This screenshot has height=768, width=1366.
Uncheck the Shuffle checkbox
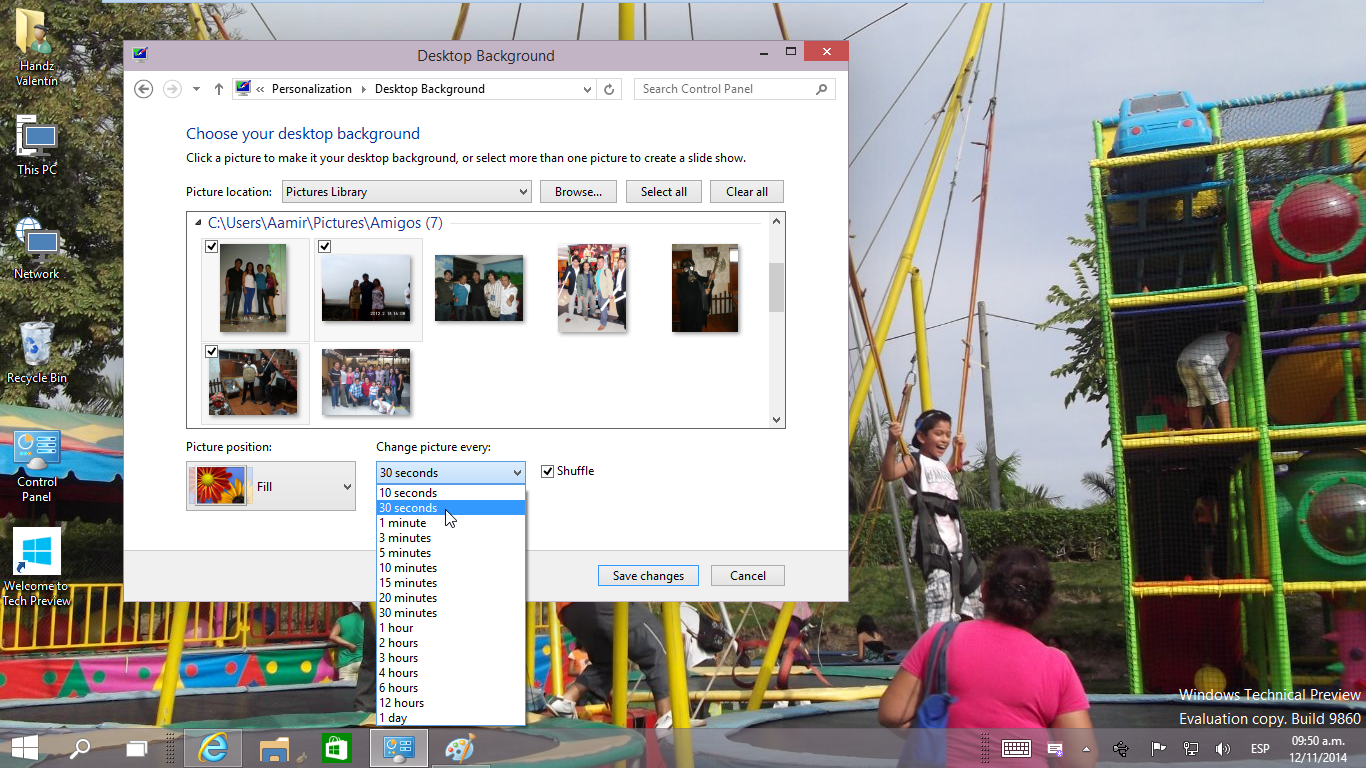pos(548,471)
